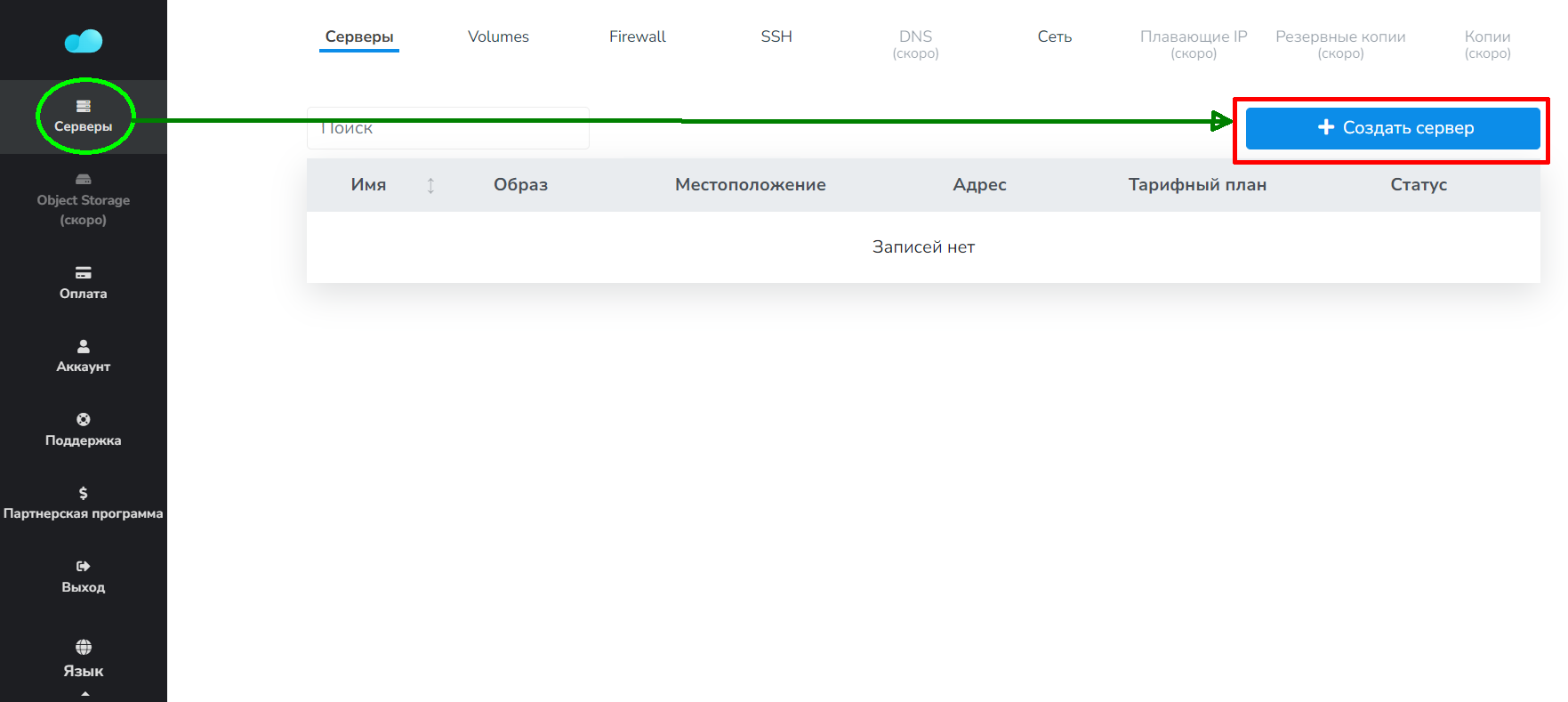Open the Поддержка sidebar label
The height and width of the screenshot is (702, 1568).
[x=84, y=440]
